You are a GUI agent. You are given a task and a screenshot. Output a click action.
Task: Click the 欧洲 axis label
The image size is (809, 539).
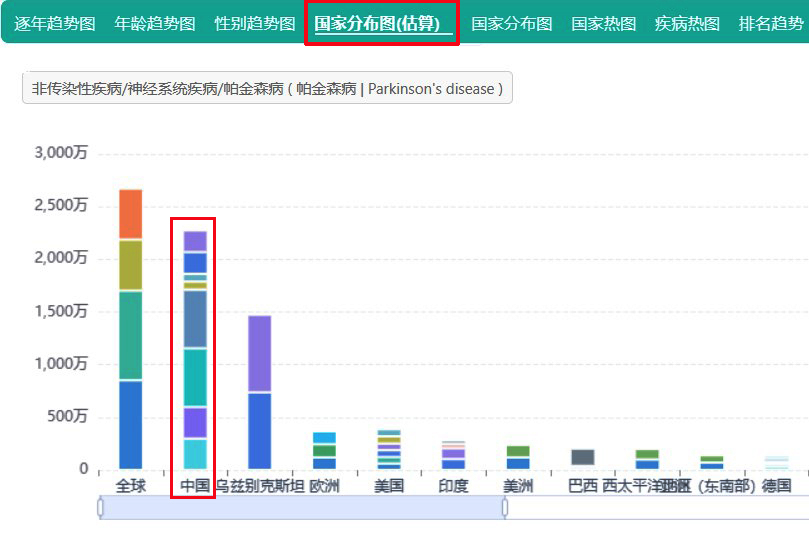click(x=324, y=486)
